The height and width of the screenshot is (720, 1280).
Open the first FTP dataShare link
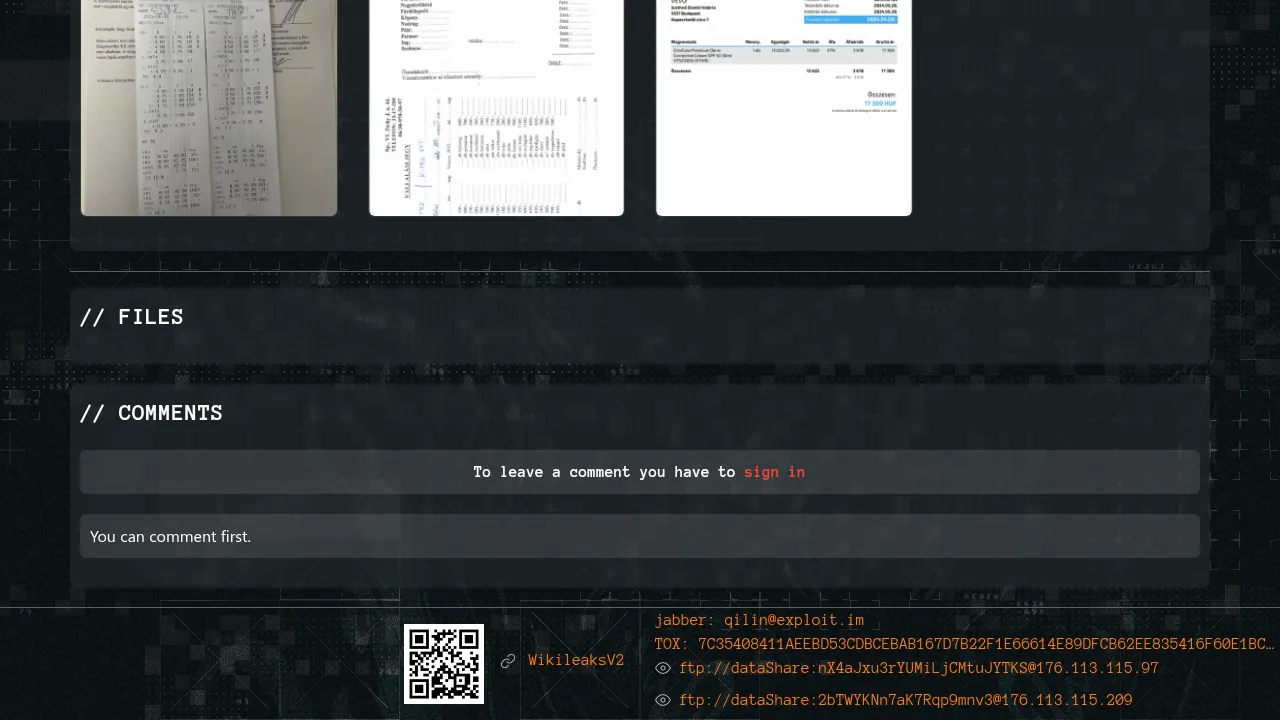coord(918,669)
